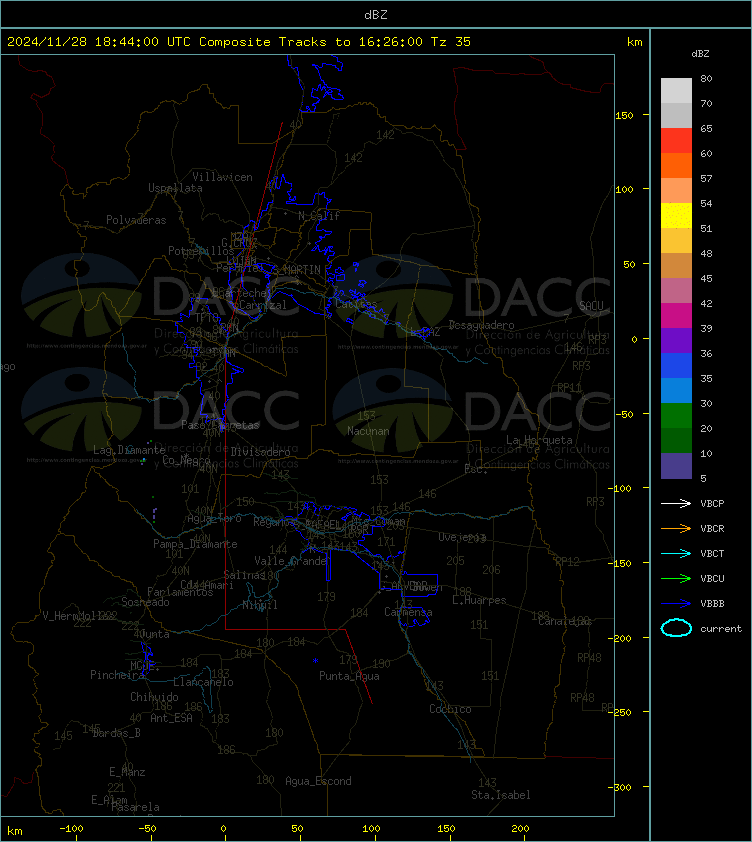Click the small blue star marker near Punta_Agua

(x=315, y=660)
